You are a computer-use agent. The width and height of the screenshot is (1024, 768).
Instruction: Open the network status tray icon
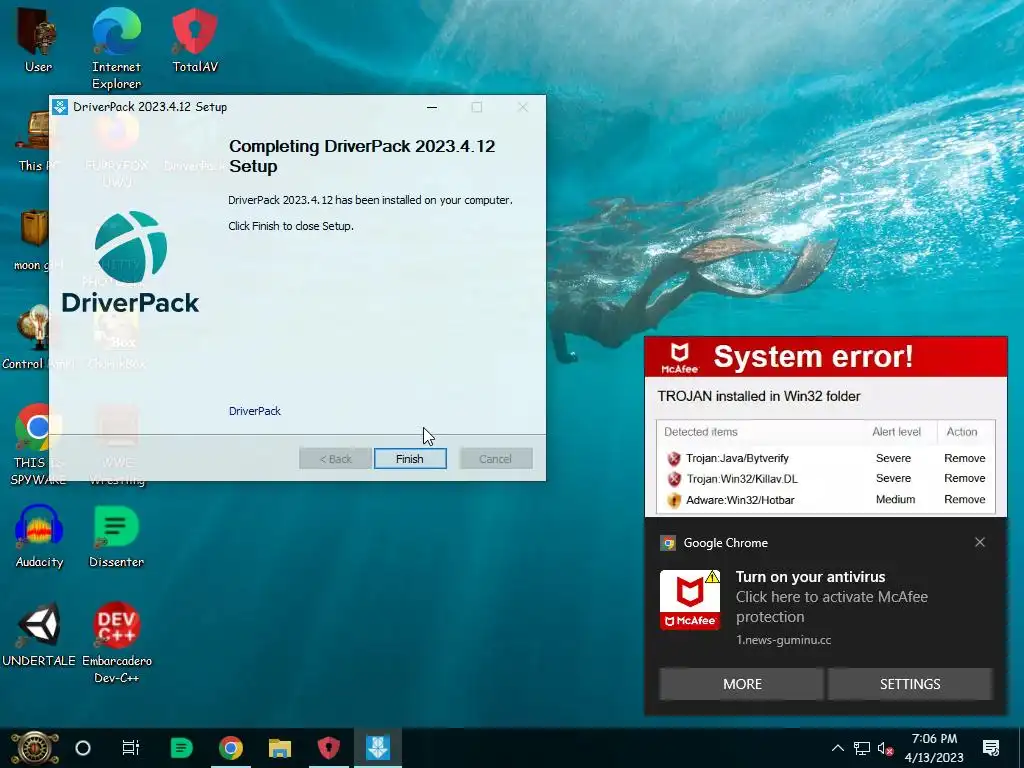862,748
